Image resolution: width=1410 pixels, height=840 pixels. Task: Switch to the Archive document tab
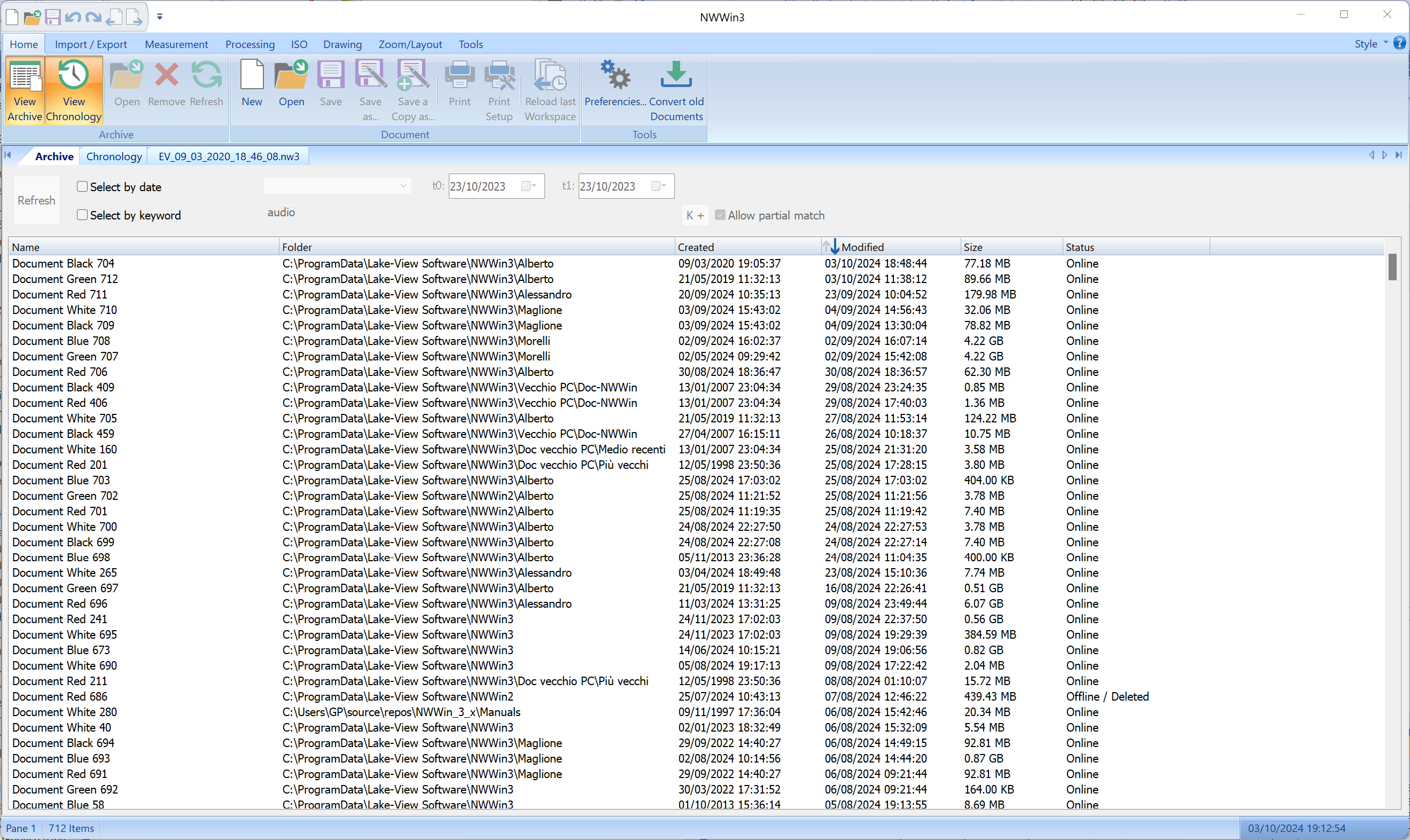[54, 156]
